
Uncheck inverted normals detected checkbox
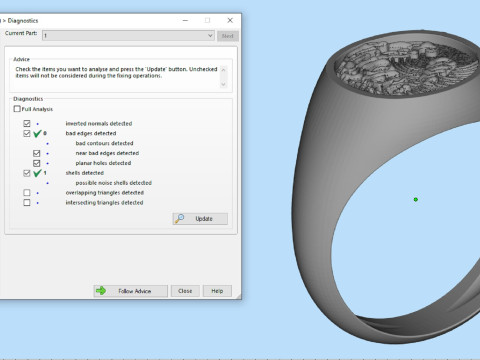tap(27, 124)
